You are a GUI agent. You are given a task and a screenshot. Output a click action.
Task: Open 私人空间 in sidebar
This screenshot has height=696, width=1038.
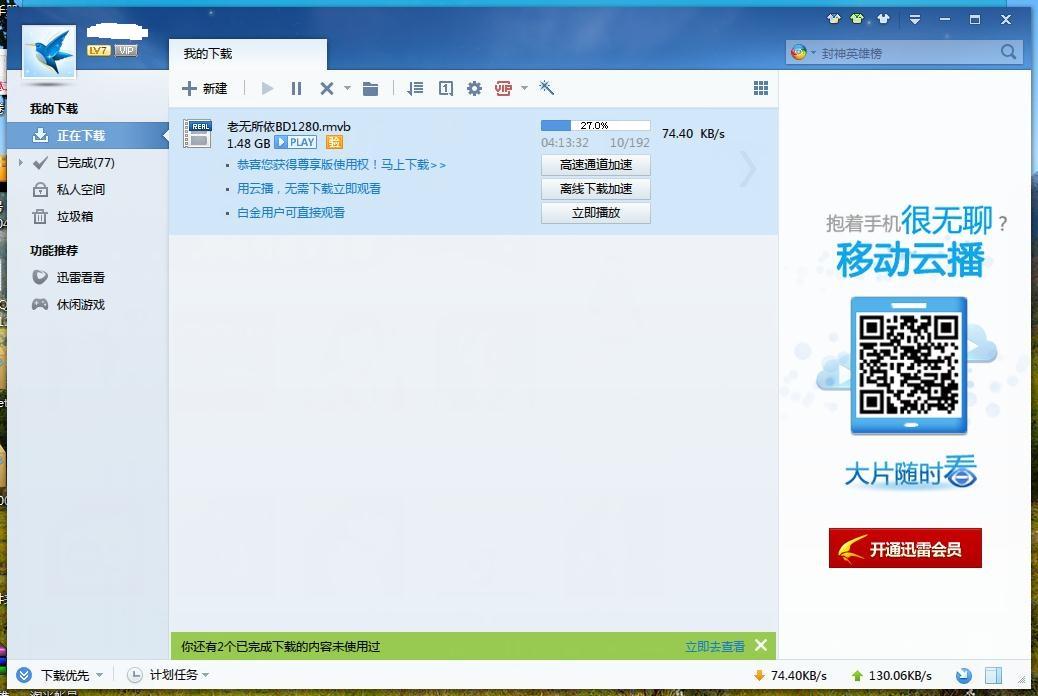pos(70,189)
